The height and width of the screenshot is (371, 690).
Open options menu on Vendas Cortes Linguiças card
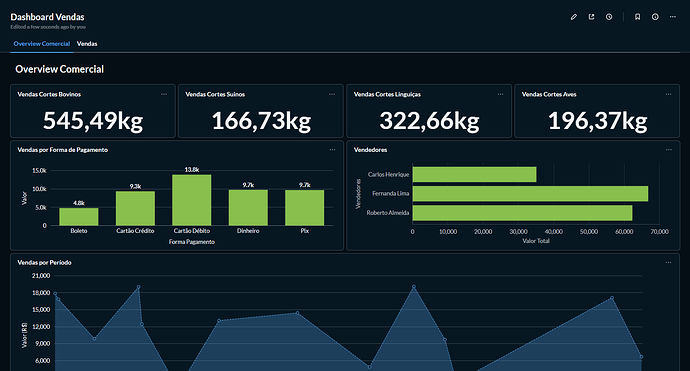click(500, 94)
